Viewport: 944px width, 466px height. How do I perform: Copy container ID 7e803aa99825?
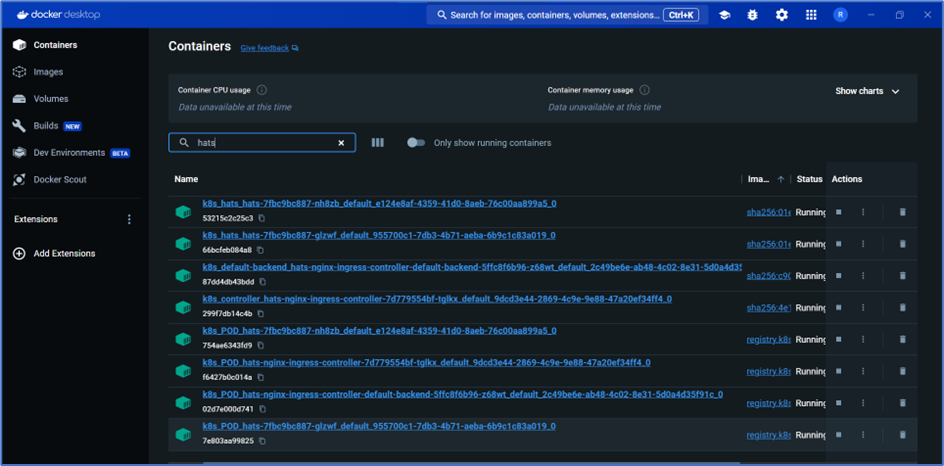point(262,441)
